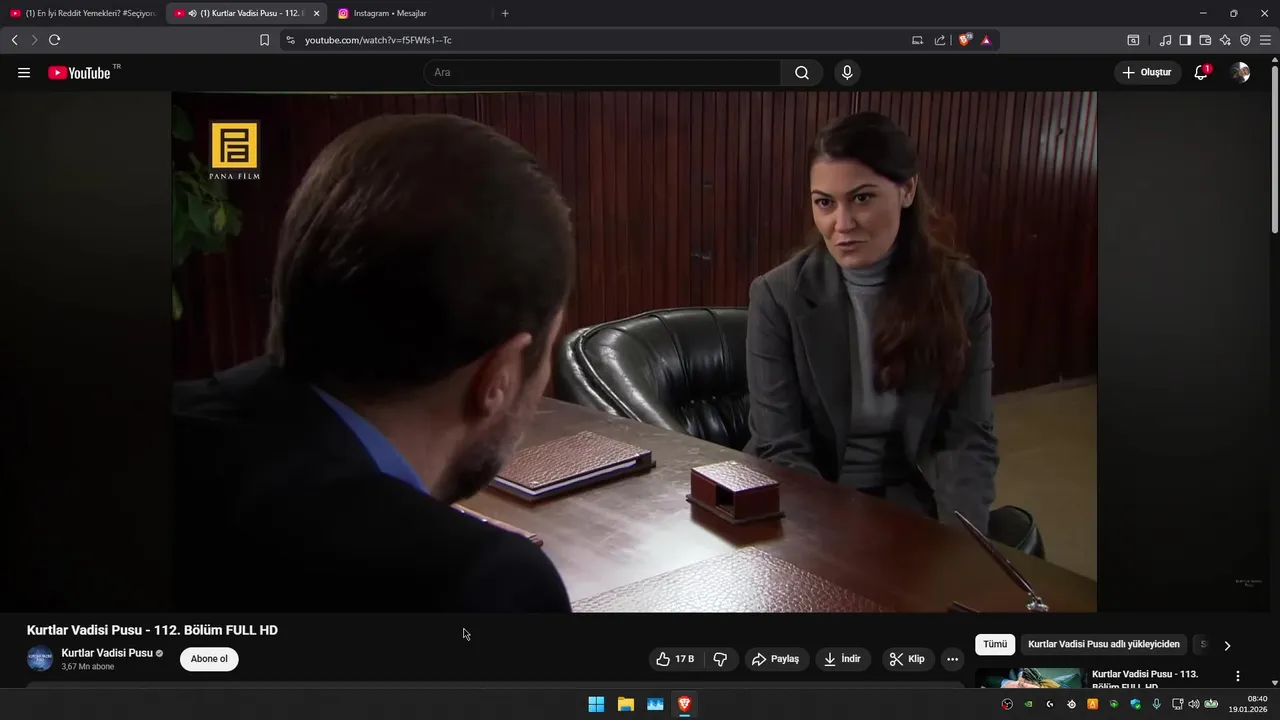1280x720 pixels.
Task: Like the video with thumbs up
Action: point(675,659)
